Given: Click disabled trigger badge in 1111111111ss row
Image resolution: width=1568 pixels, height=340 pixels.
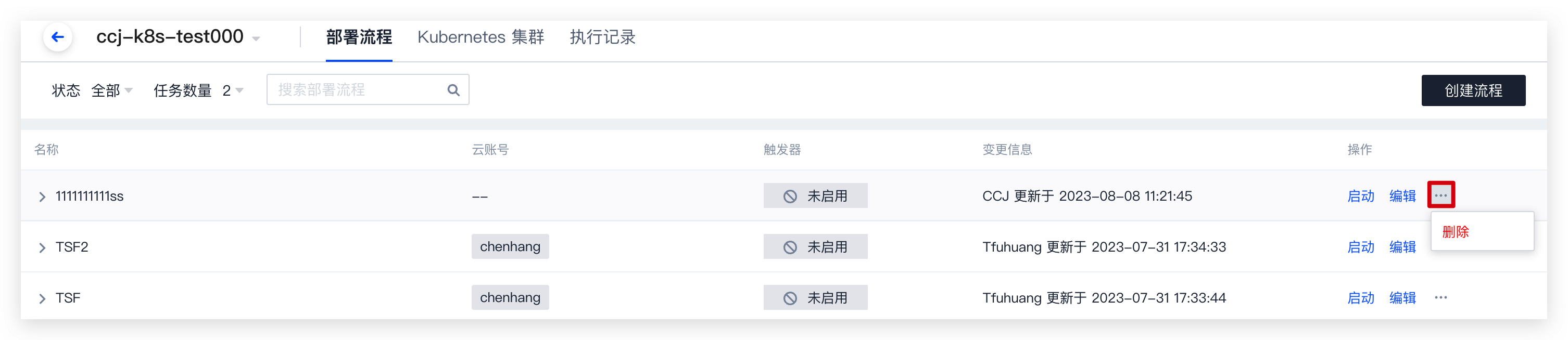Looking at the screenshot, I should (x=815, y=196).
